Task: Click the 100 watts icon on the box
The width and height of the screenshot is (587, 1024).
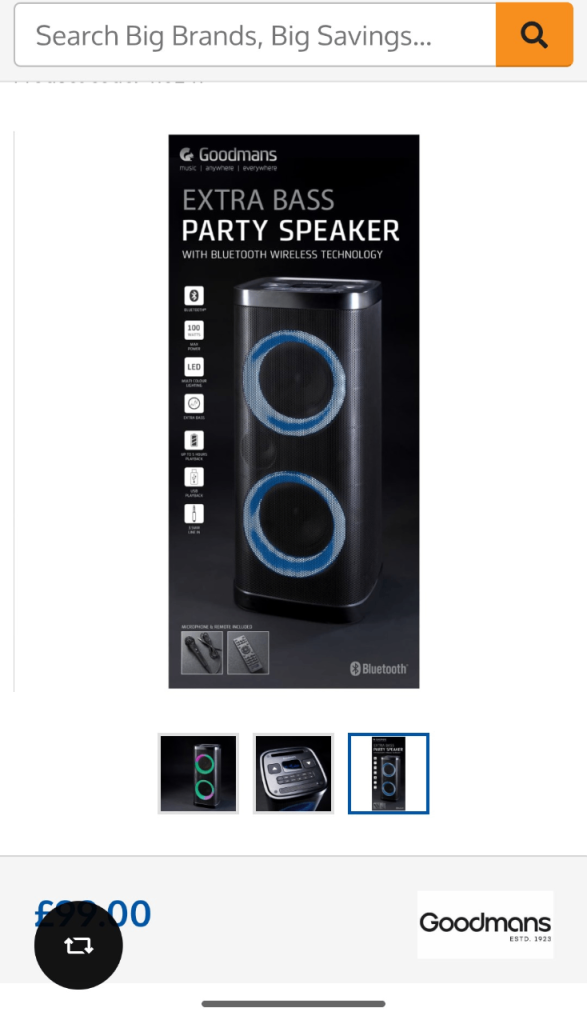Action: [194, 330]
